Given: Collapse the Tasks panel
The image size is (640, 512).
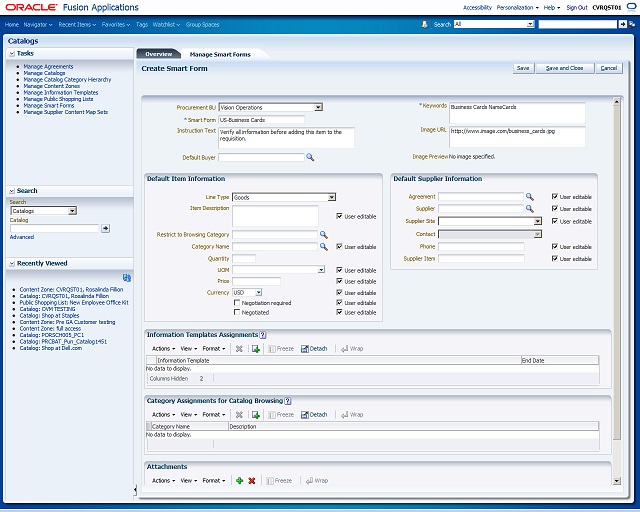Looking at the screenshot, I should [12, 53].
